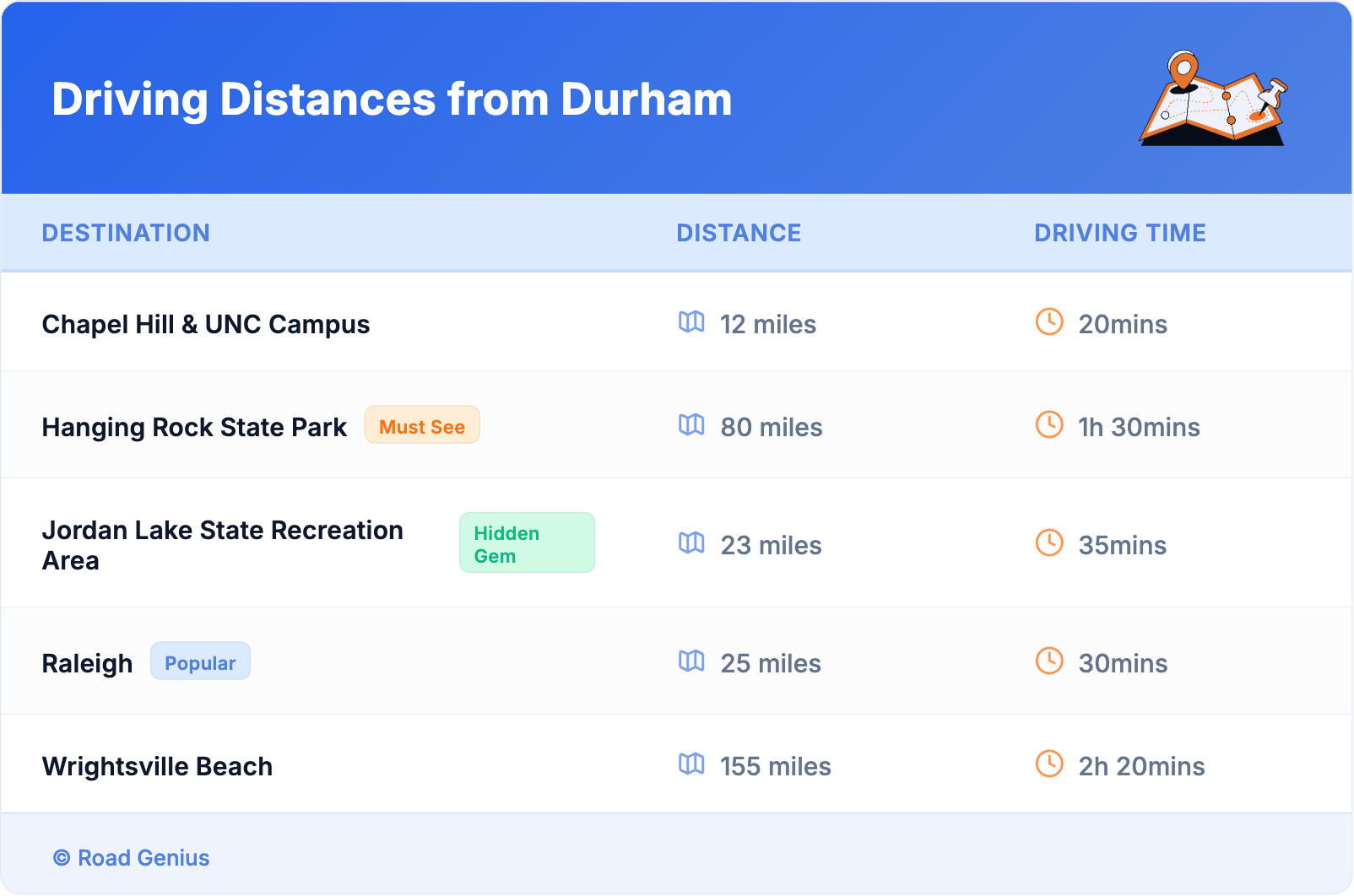Click the map icon beside 80 miles

(x=691, y=424)
